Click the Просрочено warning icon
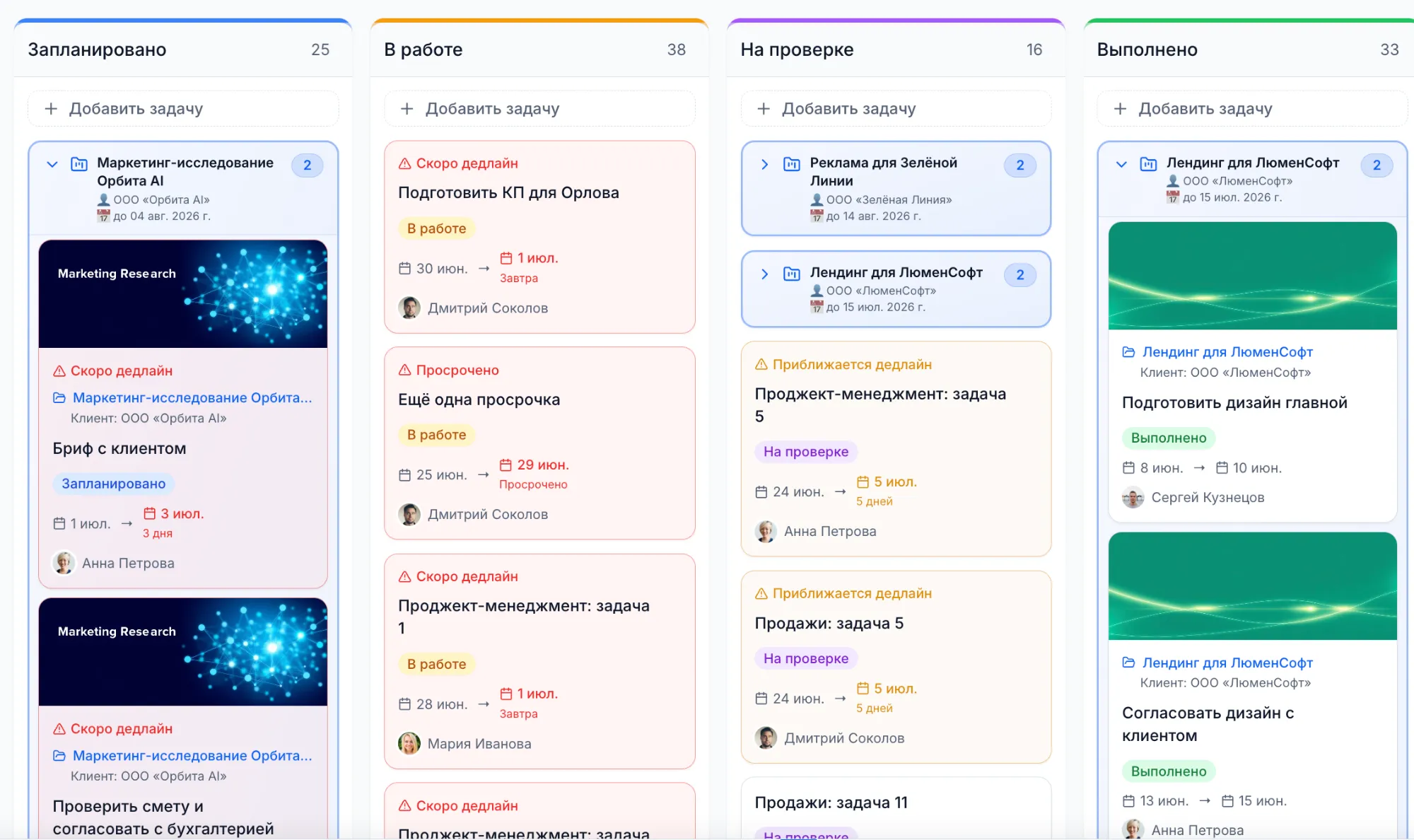1414x840 pixels. coord(405,370)
